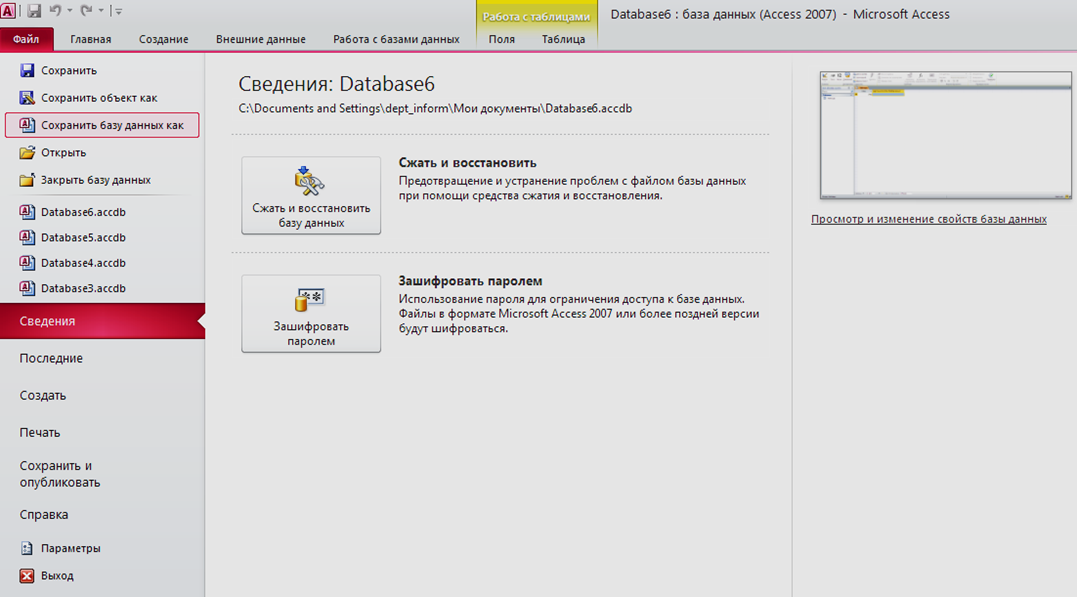
Task: Open Просмотр и изменение свойств базы данных link
Action: [929, 219]
